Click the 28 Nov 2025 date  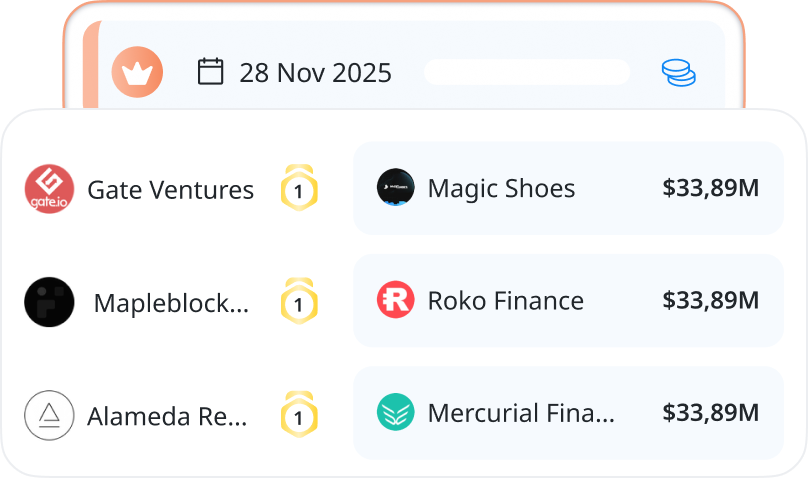coord(315,73)
